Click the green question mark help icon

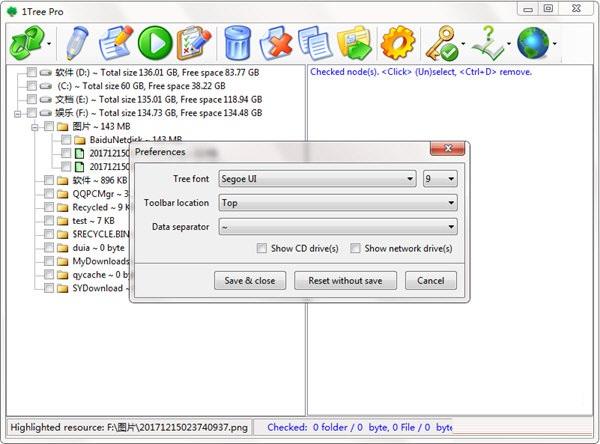click(x=486, y=44)
